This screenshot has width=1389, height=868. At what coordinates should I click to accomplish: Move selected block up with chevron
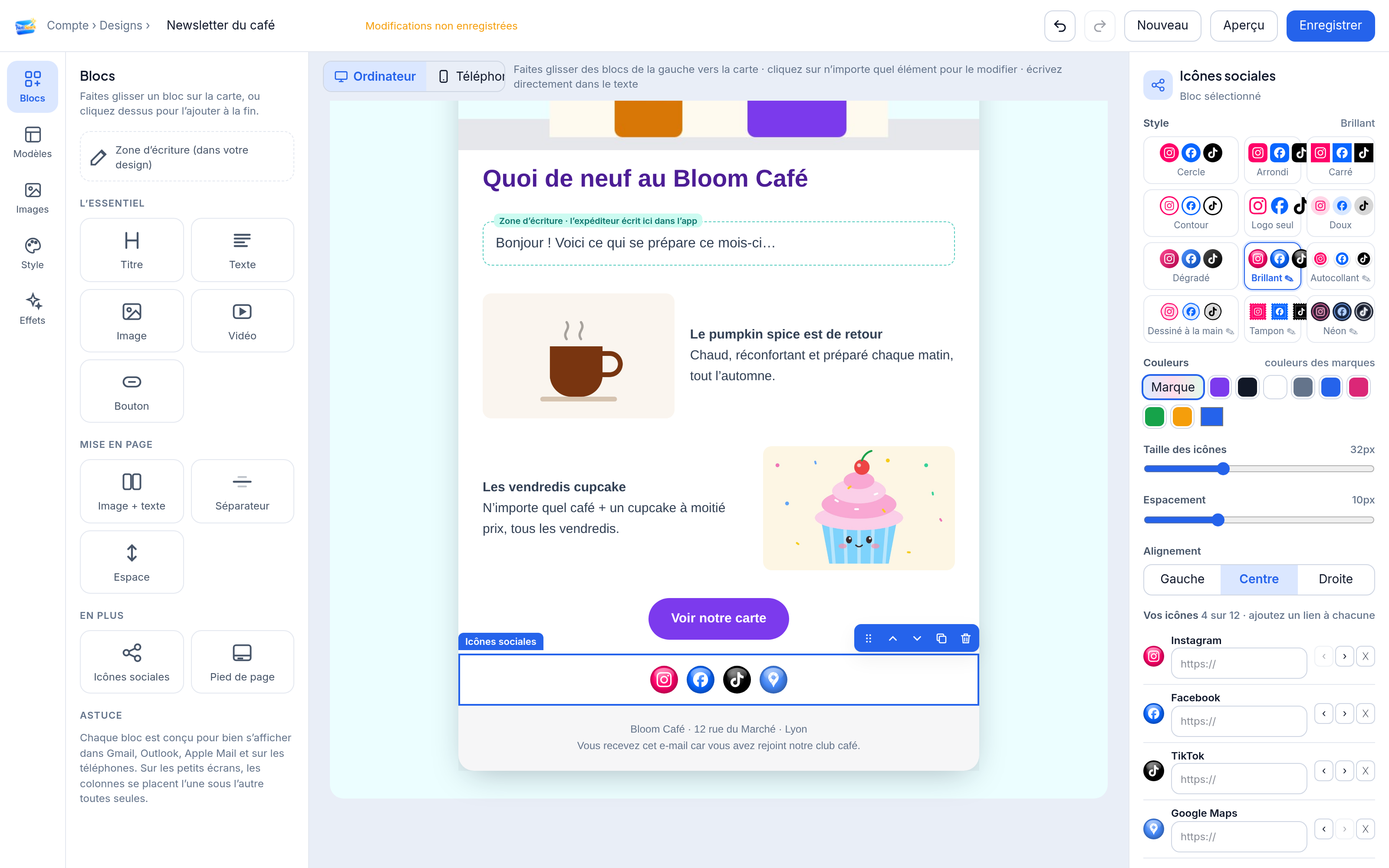[x=892, y=638]
